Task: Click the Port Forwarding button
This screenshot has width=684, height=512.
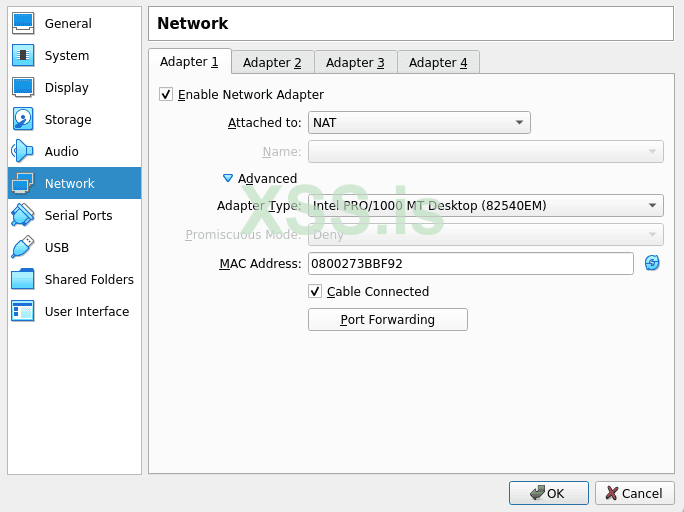Action: (388, 320)
